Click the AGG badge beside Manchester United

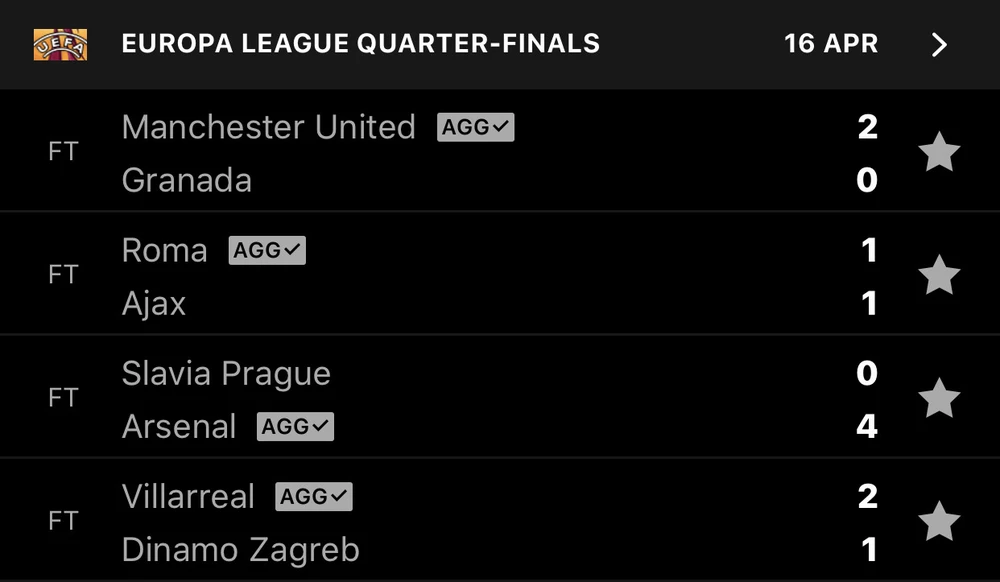(475, 127)
